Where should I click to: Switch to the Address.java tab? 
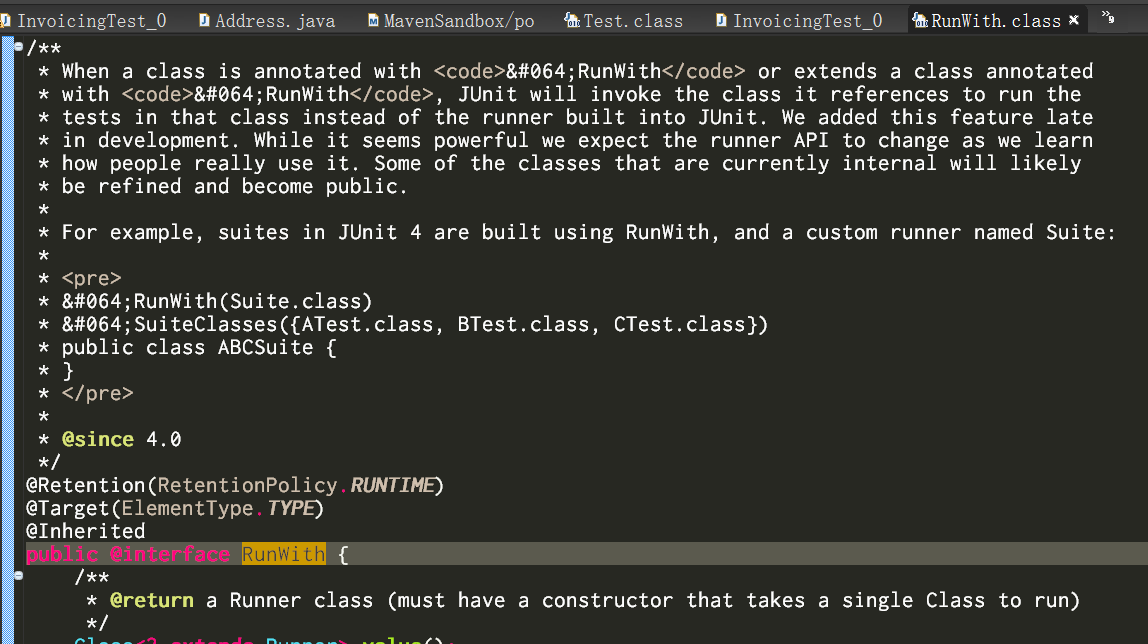point(267,20)
